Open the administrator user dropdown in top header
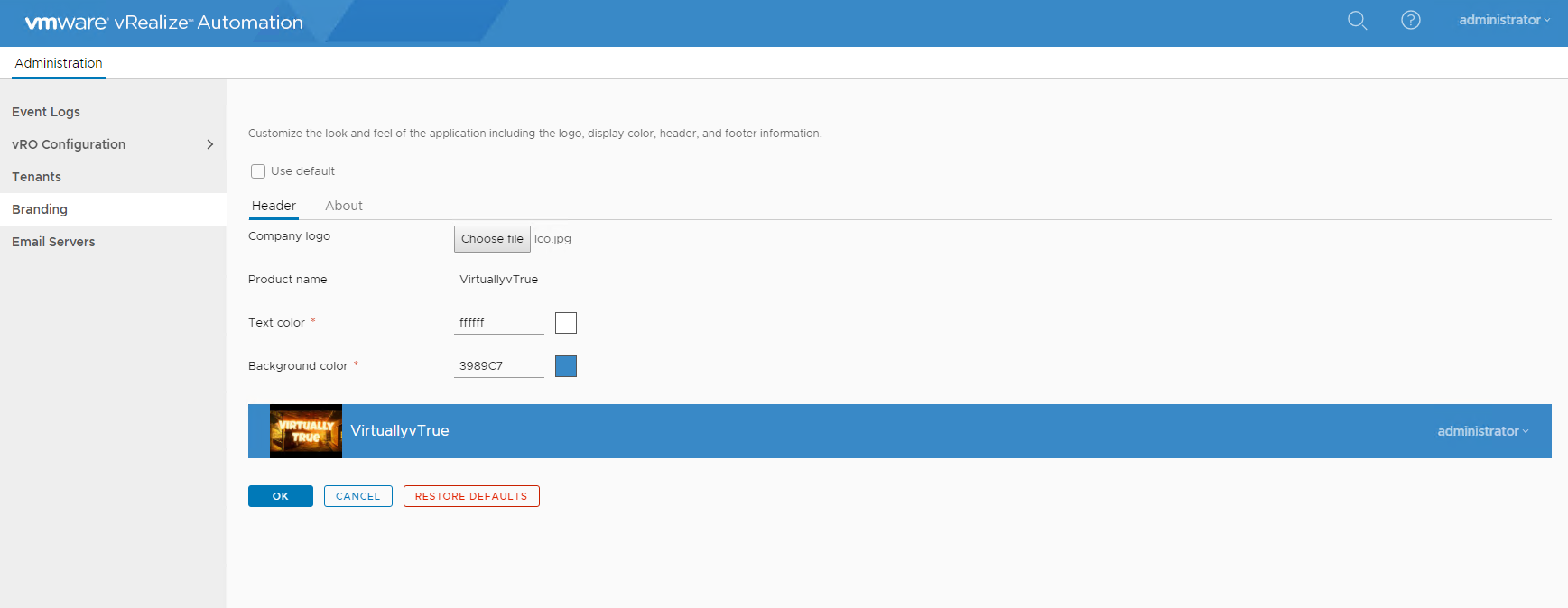This screenshot has height=608, width=1568. [x=1503, y=20]
